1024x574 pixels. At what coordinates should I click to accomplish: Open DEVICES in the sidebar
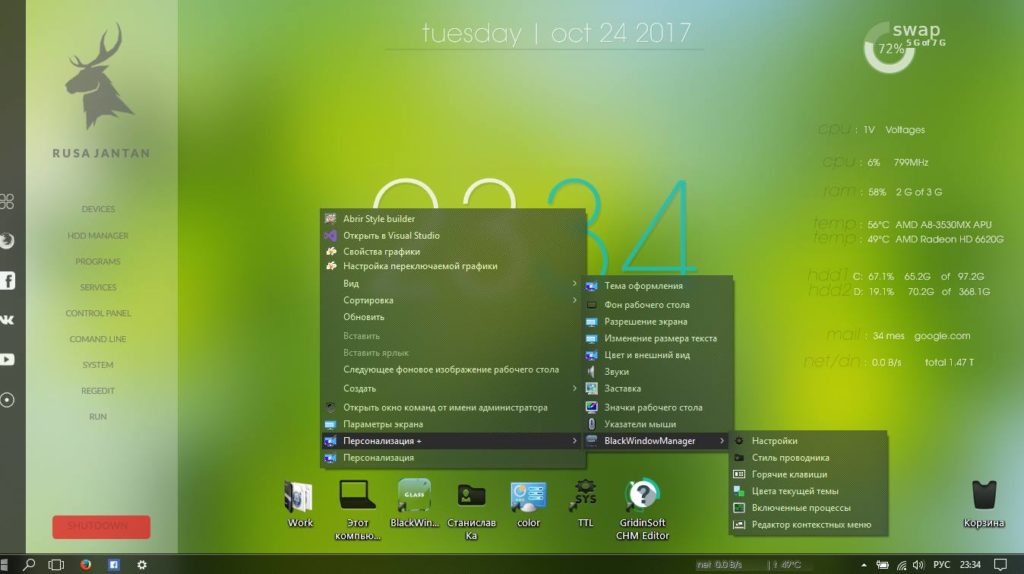(x=98, y=209)
